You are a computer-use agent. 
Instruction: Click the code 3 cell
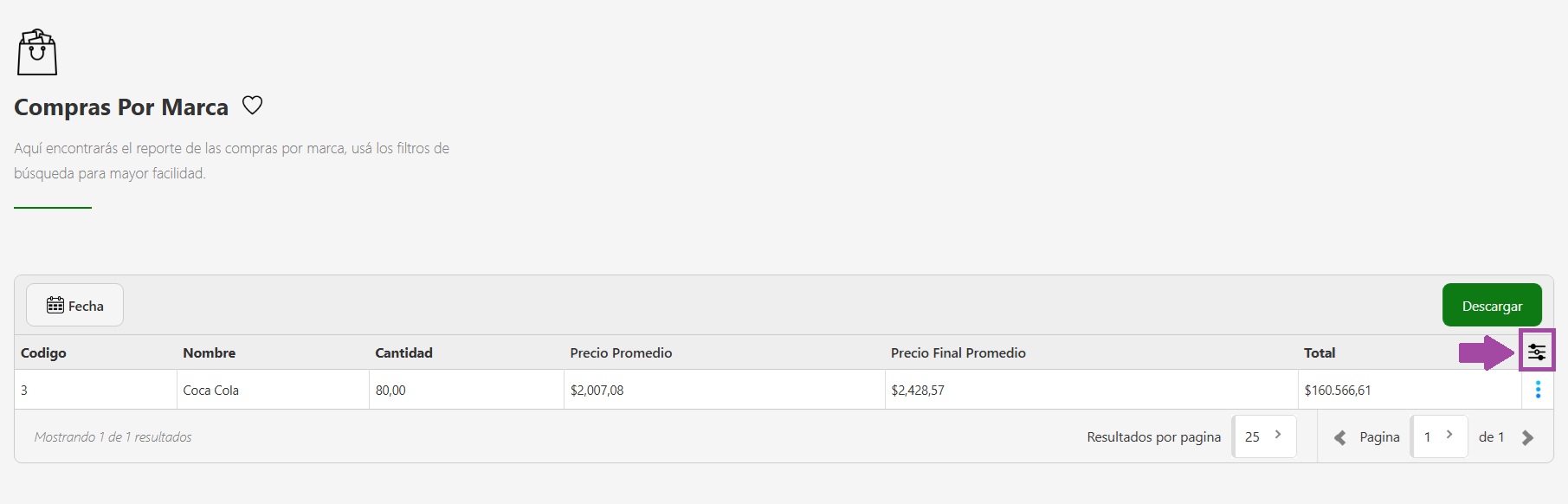click(x=24, y=391)
